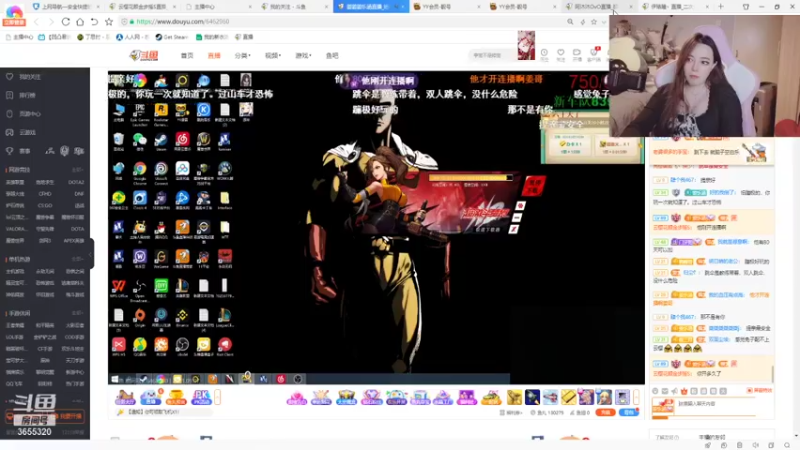Open the Get Steam bookmark

tap(172, 37)
